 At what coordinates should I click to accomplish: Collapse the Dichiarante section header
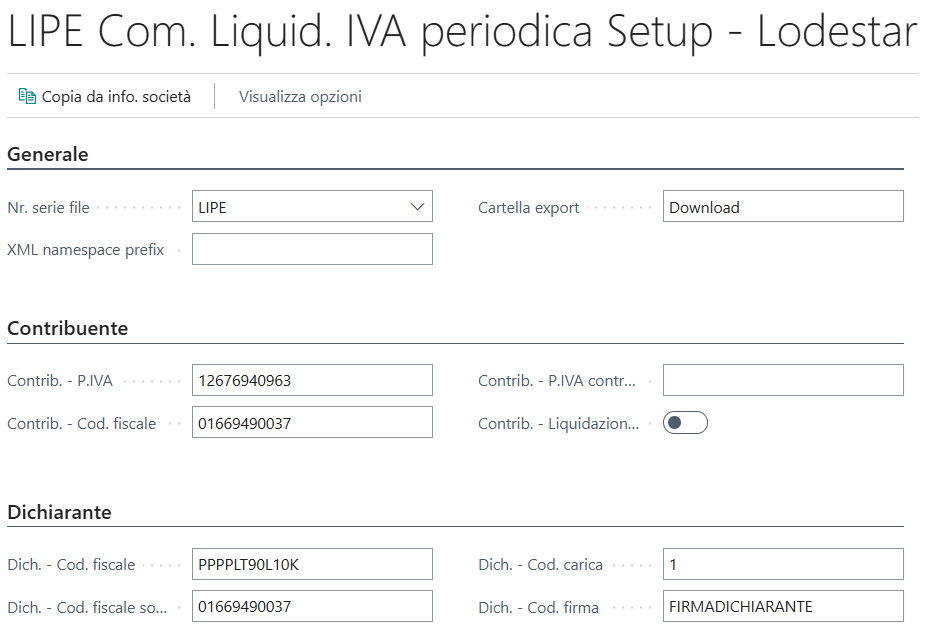[58, 510]
